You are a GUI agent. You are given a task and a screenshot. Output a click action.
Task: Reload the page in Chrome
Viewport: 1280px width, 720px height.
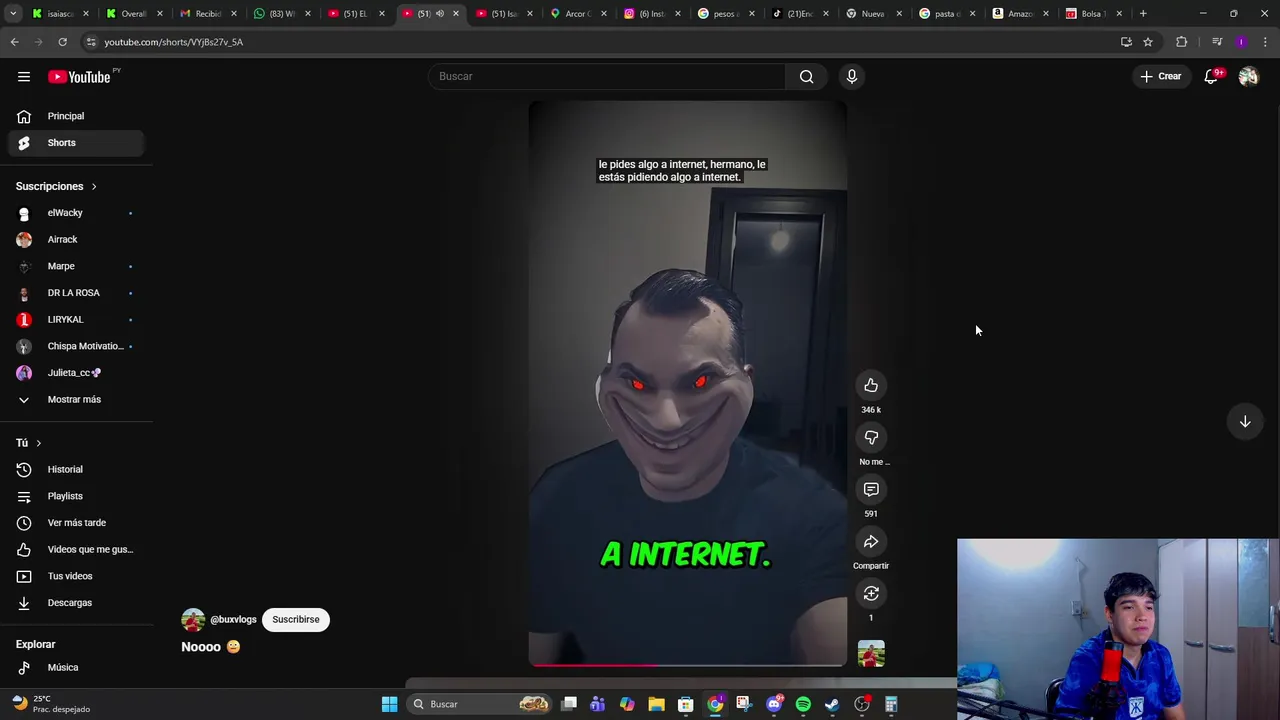pyautogui.click(x=62, y=42)
